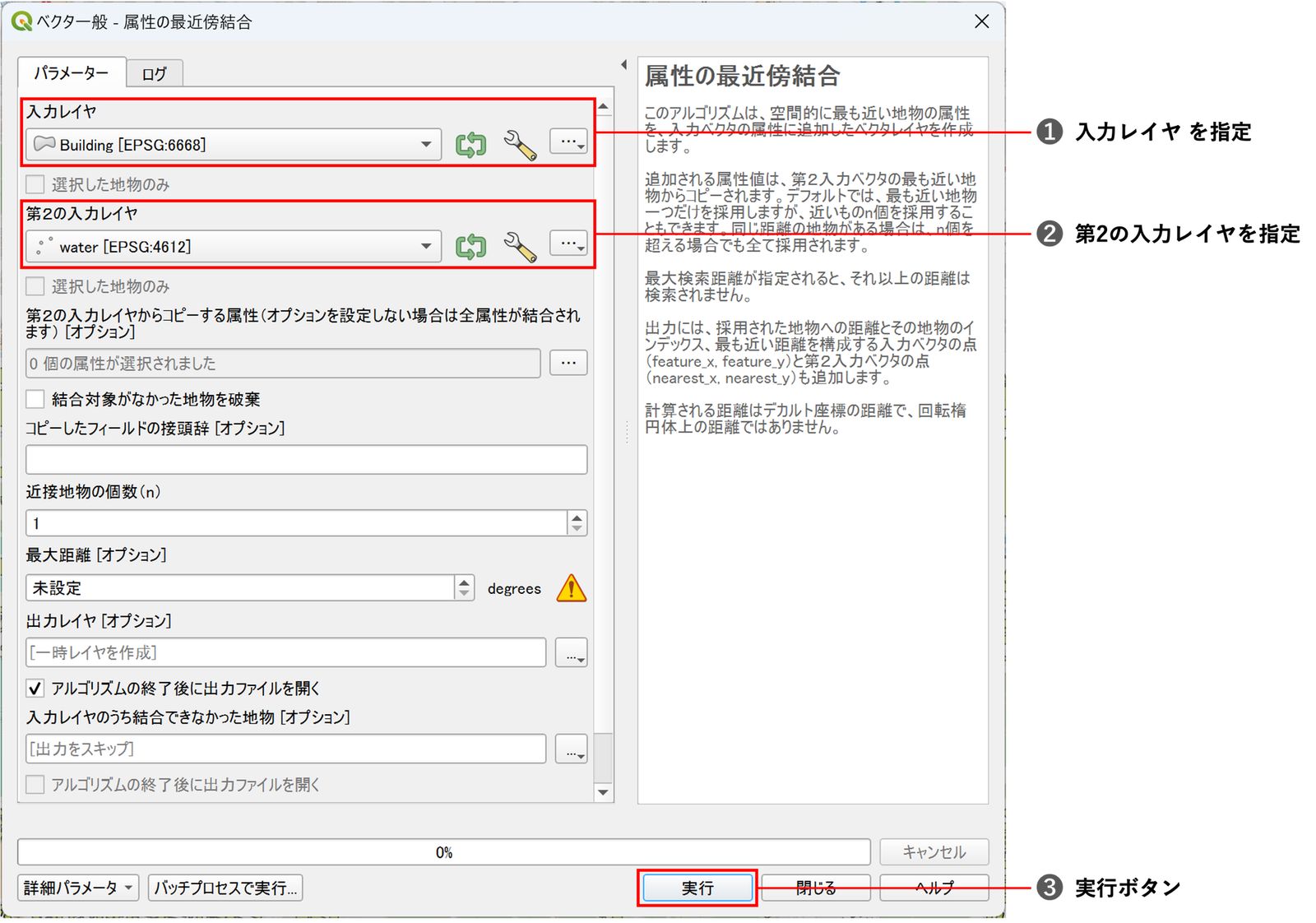Increase 最大距離 spinner value
1316x923 pixels.
465,582
